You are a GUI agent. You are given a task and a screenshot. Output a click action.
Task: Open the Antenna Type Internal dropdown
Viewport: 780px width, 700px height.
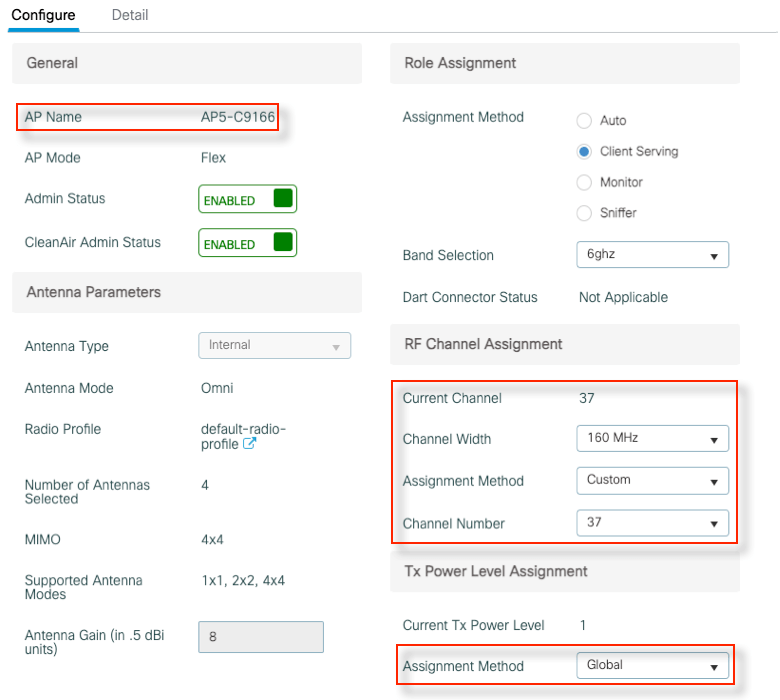(274, 345)
